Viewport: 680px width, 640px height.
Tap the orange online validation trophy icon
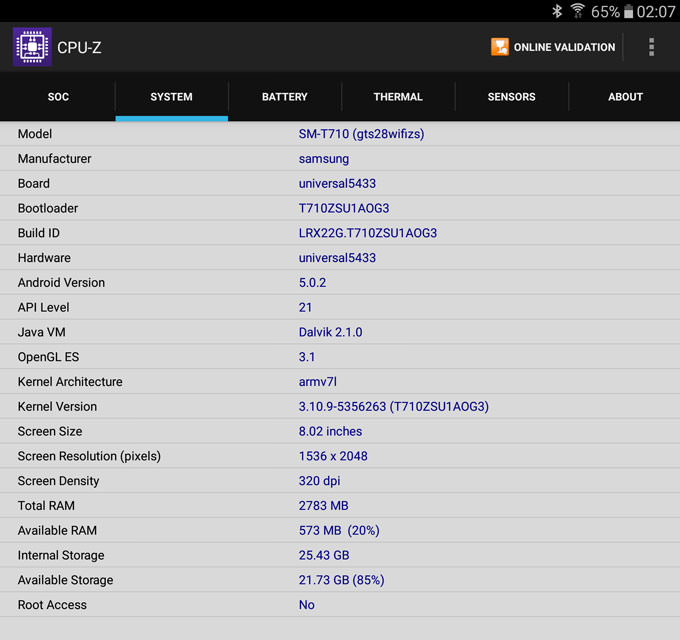click(x=500, y=47)
